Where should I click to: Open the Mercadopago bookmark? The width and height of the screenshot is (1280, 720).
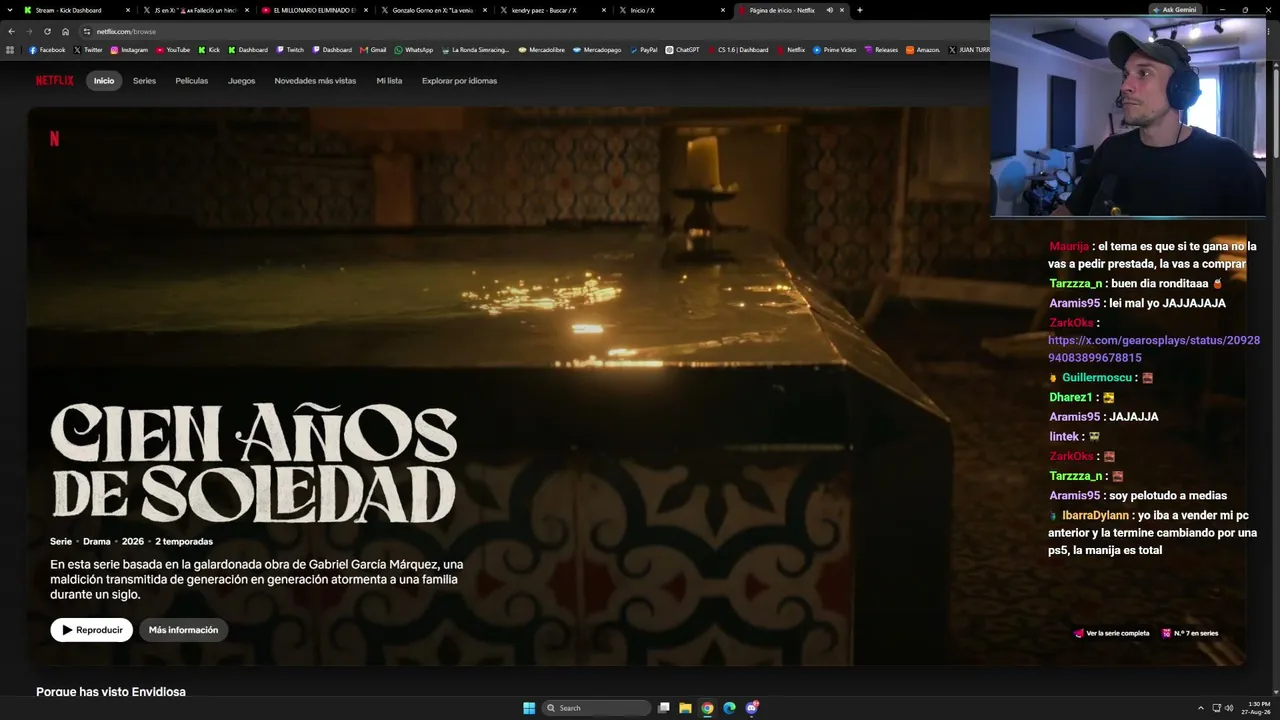(597, 50)
